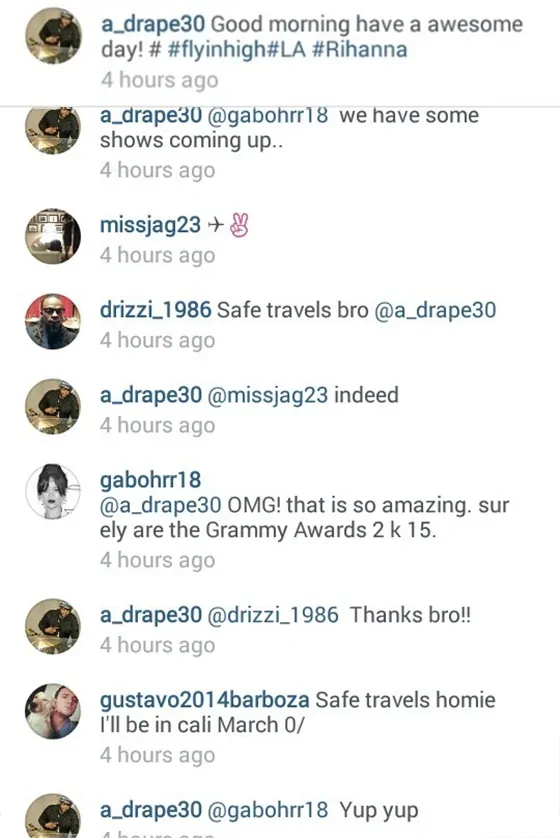Open gabohrr18's black-and-white avatar
The image size is (560, 838).
[x=53, y=491]
